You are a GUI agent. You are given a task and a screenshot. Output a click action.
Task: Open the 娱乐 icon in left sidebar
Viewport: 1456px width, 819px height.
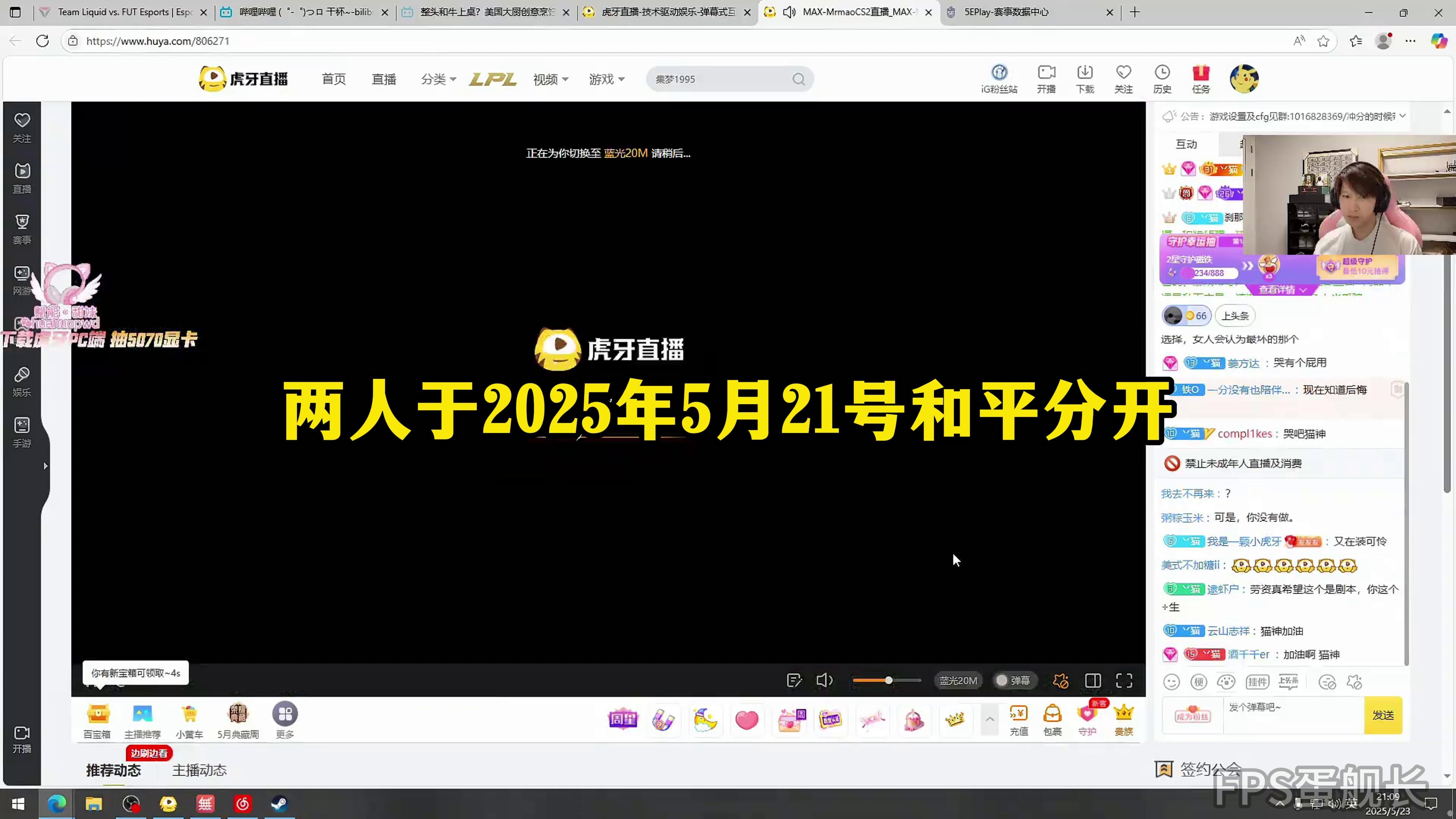click(x=22, y=381)
